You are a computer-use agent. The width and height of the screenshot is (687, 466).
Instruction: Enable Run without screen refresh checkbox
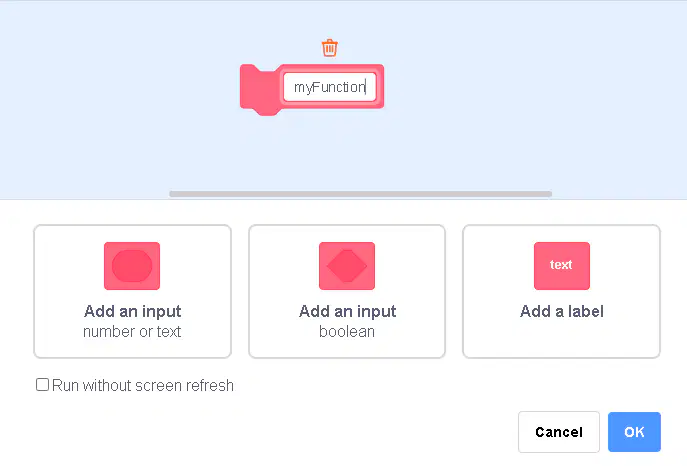coord(42,385)
